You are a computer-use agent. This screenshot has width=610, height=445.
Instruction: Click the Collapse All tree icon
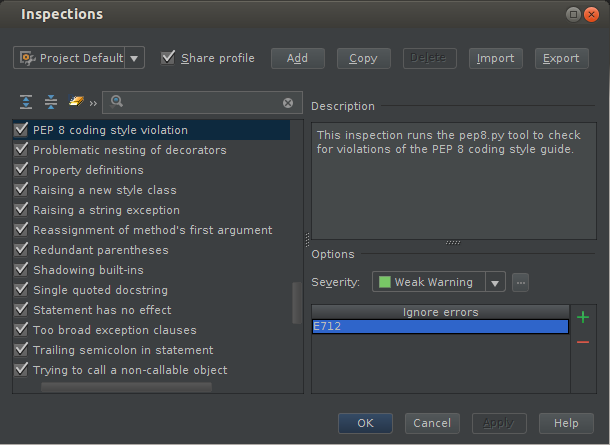click(x=50, y=102)
